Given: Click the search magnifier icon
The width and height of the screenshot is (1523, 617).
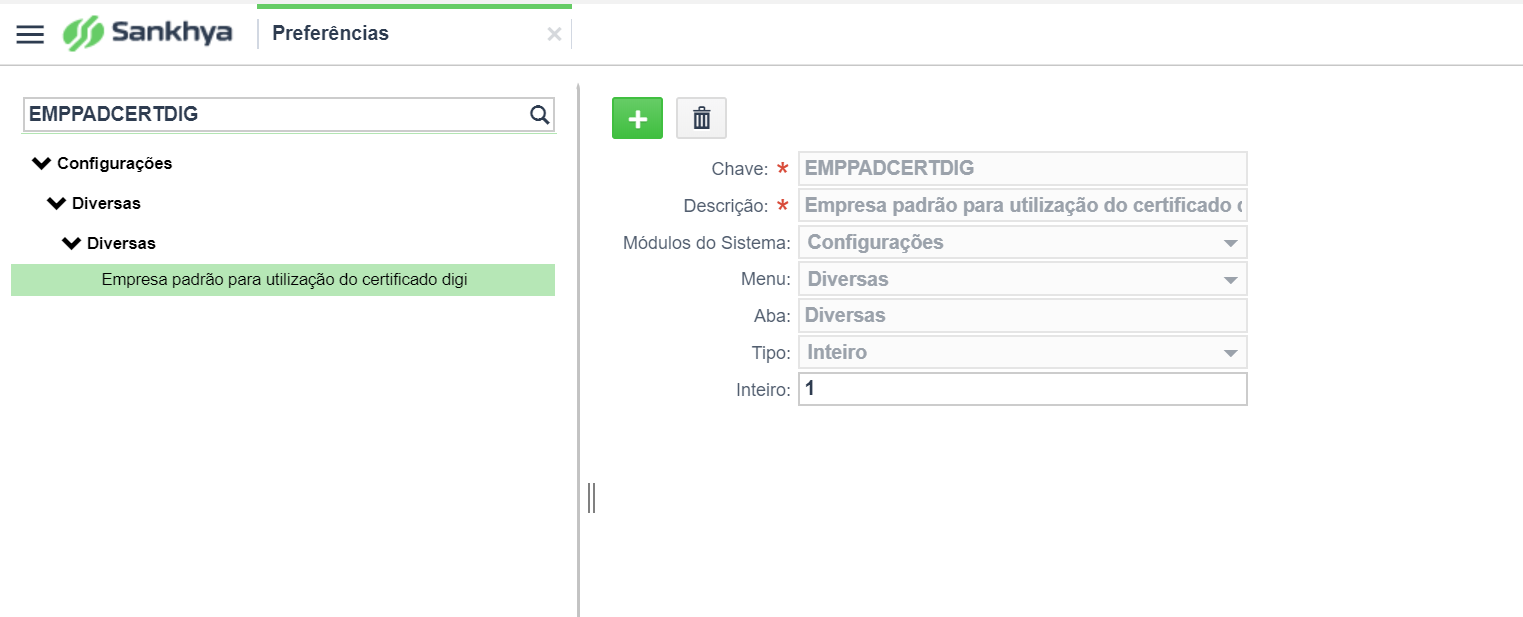Looking at the screenshot, I should tap(539, 114).
